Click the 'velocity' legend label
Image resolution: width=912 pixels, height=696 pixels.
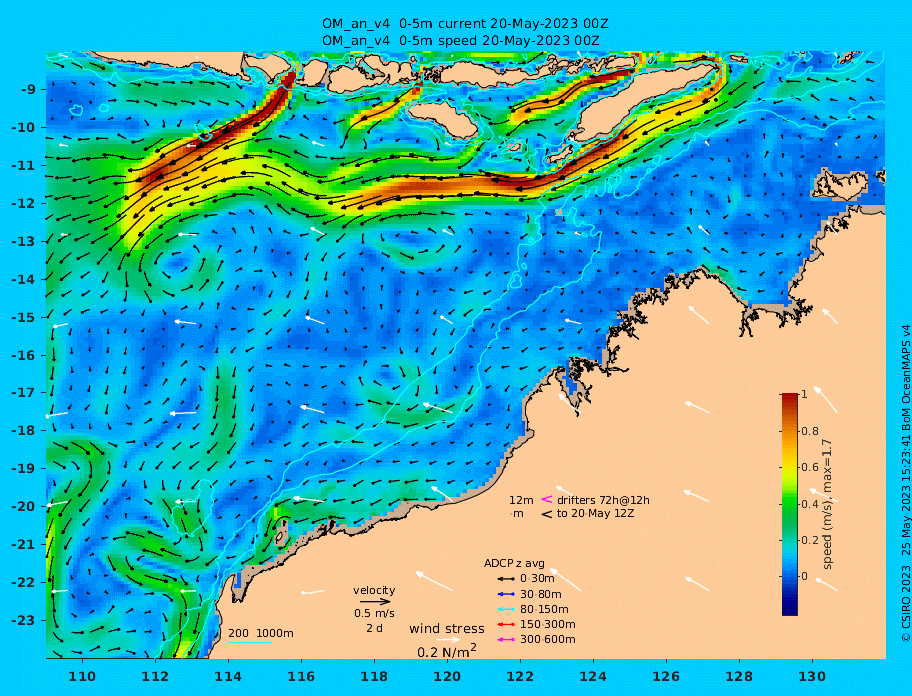pos(374,590)
